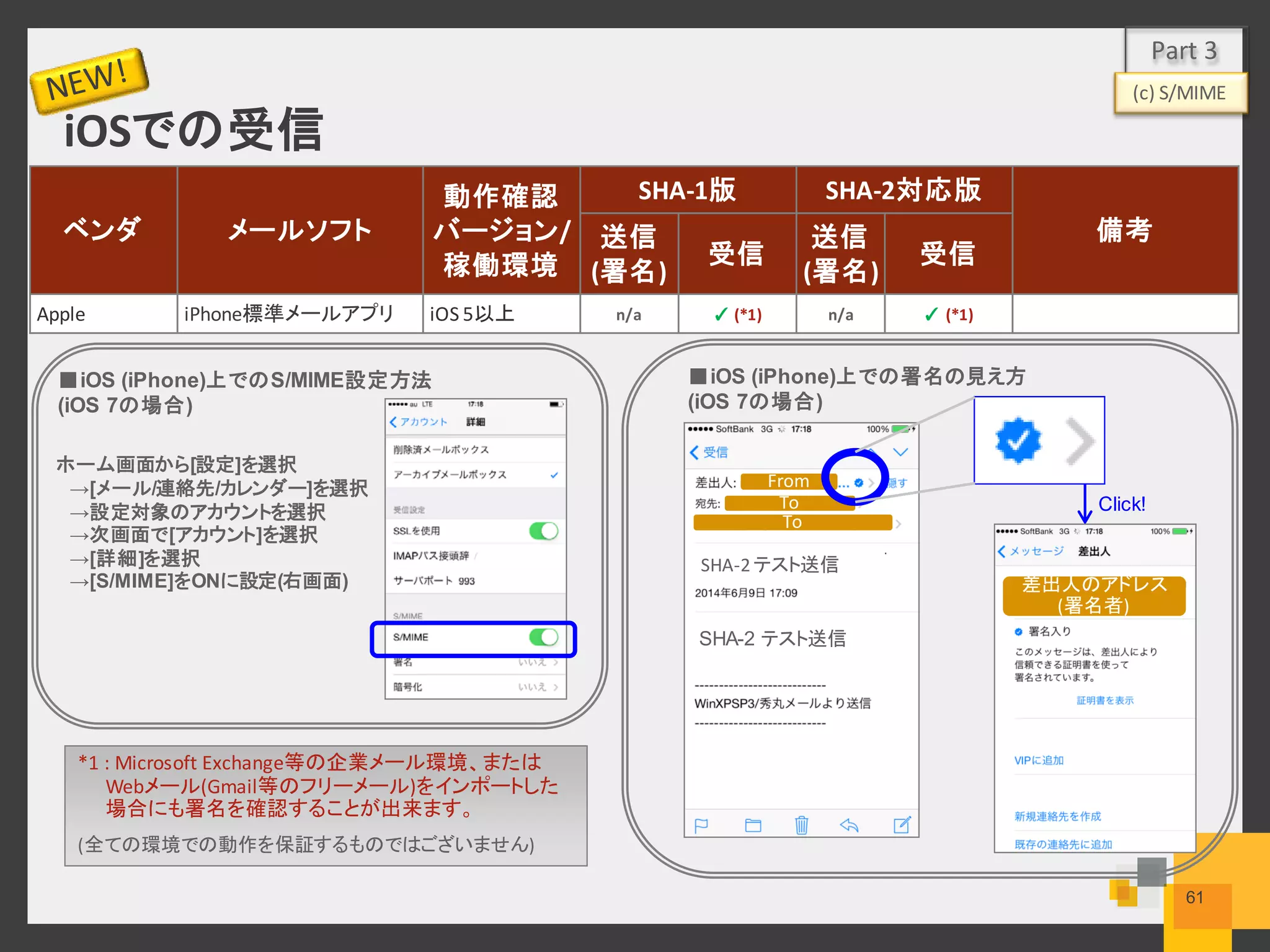Tap the folder icon in mail toolbar

[753, 825]
